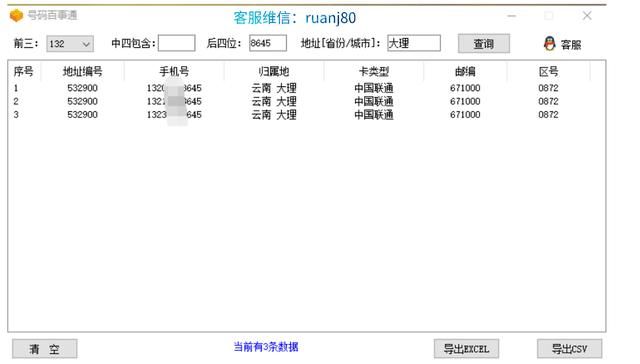The height and width of the screenshot is (364, 640).
Task: Select row 1 by its sequence number
Action: point(16,88)
